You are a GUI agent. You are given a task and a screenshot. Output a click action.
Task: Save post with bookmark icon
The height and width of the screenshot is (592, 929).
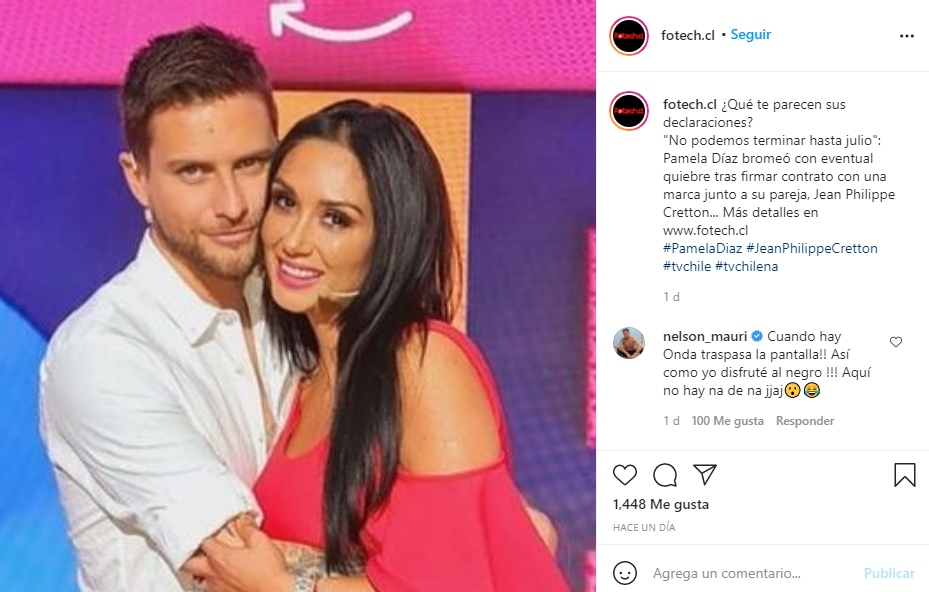click(x=905, y=475)
